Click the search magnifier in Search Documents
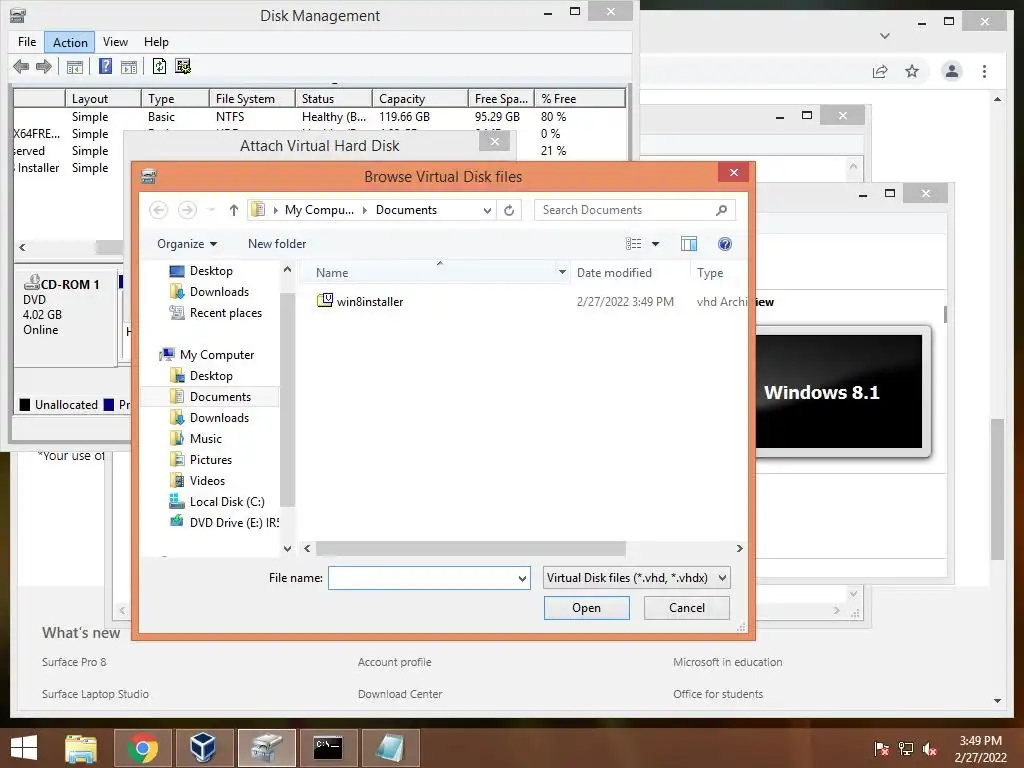 [721, 210]
